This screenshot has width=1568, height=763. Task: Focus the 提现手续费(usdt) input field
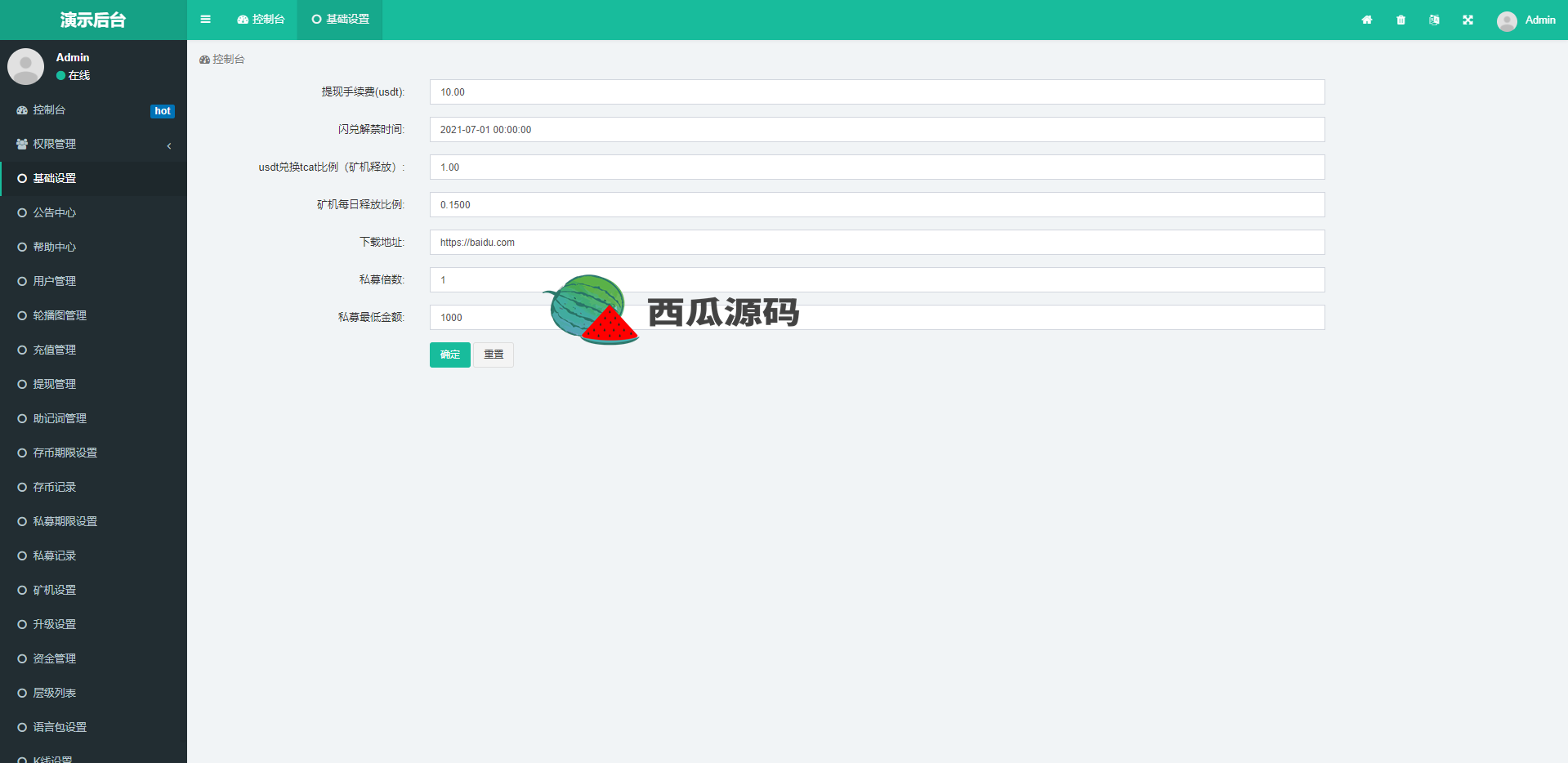pyautogui.click(x=877, y=92)
